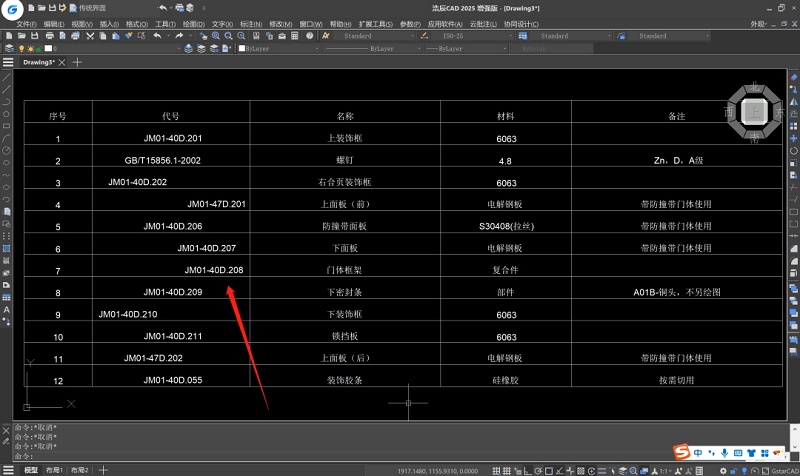Viewport: 800px width, 476px height.
Task: Click the command line input field
Action: 342,456
